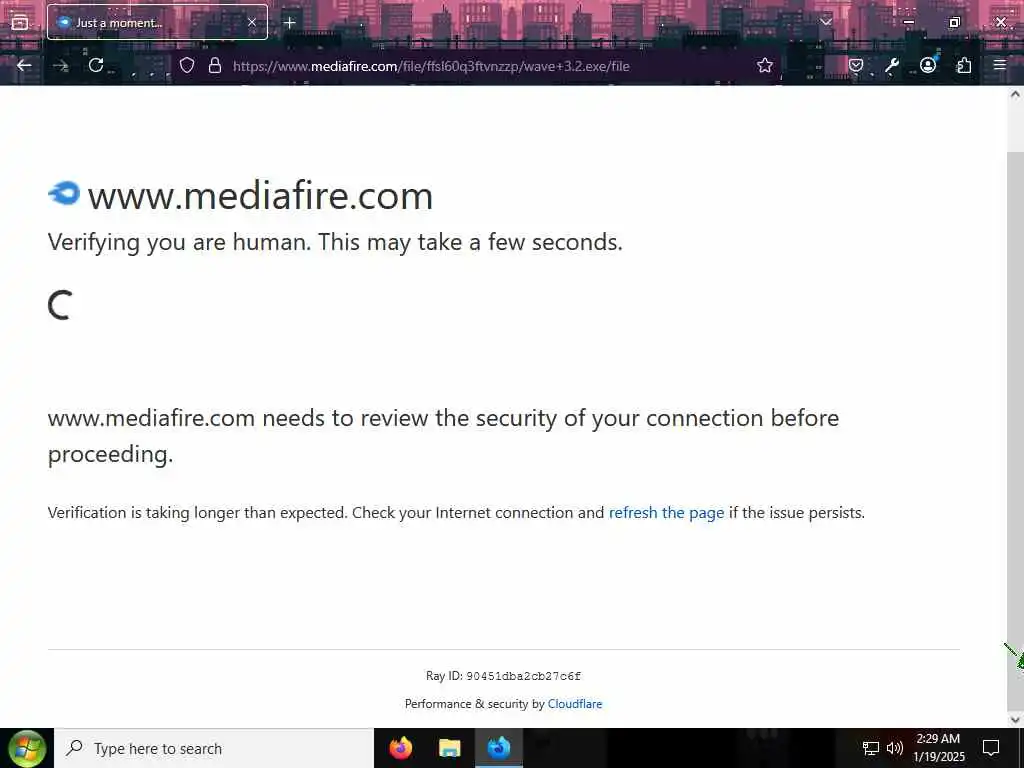Open the Windows Start menu
The height and width of the screenshot is (768, 1024).
27,748
